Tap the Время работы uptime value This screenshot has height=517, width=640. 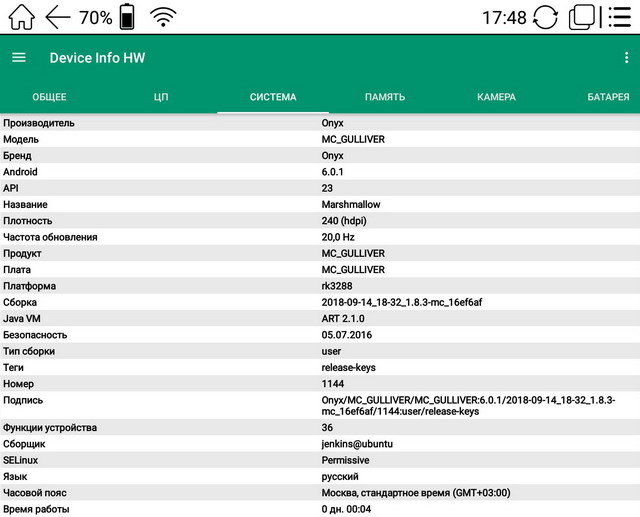(346, 509)
